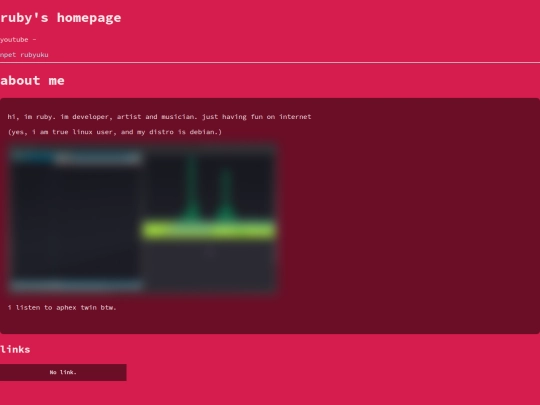540x405 pixels.
Task: Click the 'links' heading
Action: (15, 349)
